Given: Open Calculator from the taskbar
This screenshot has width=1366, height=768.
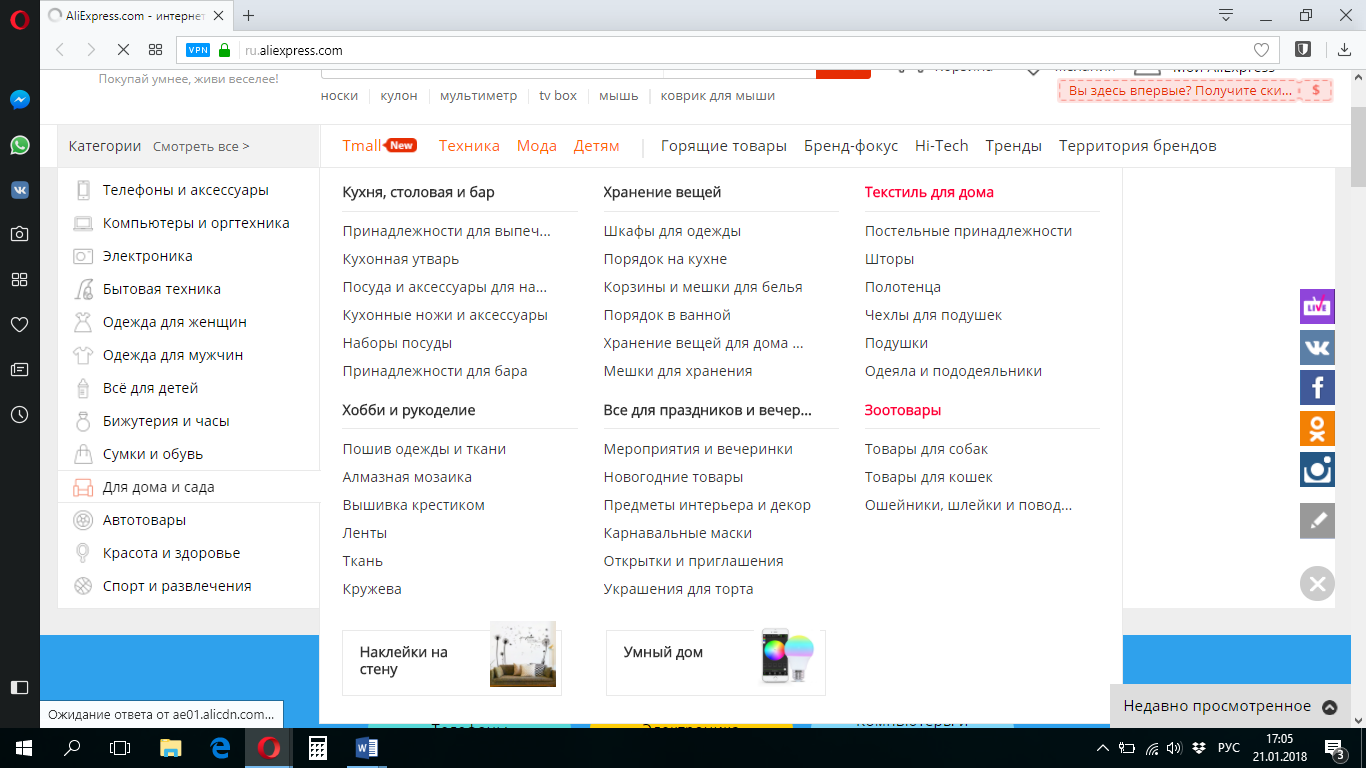Looking at the screenshot, I should click(x=318, y=748).
